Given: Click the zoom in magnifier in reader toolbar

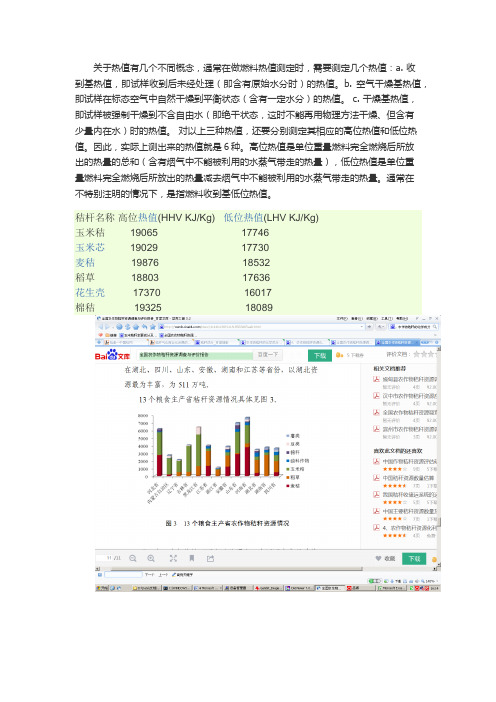Looking at the screenshot, I should point(151,558).
